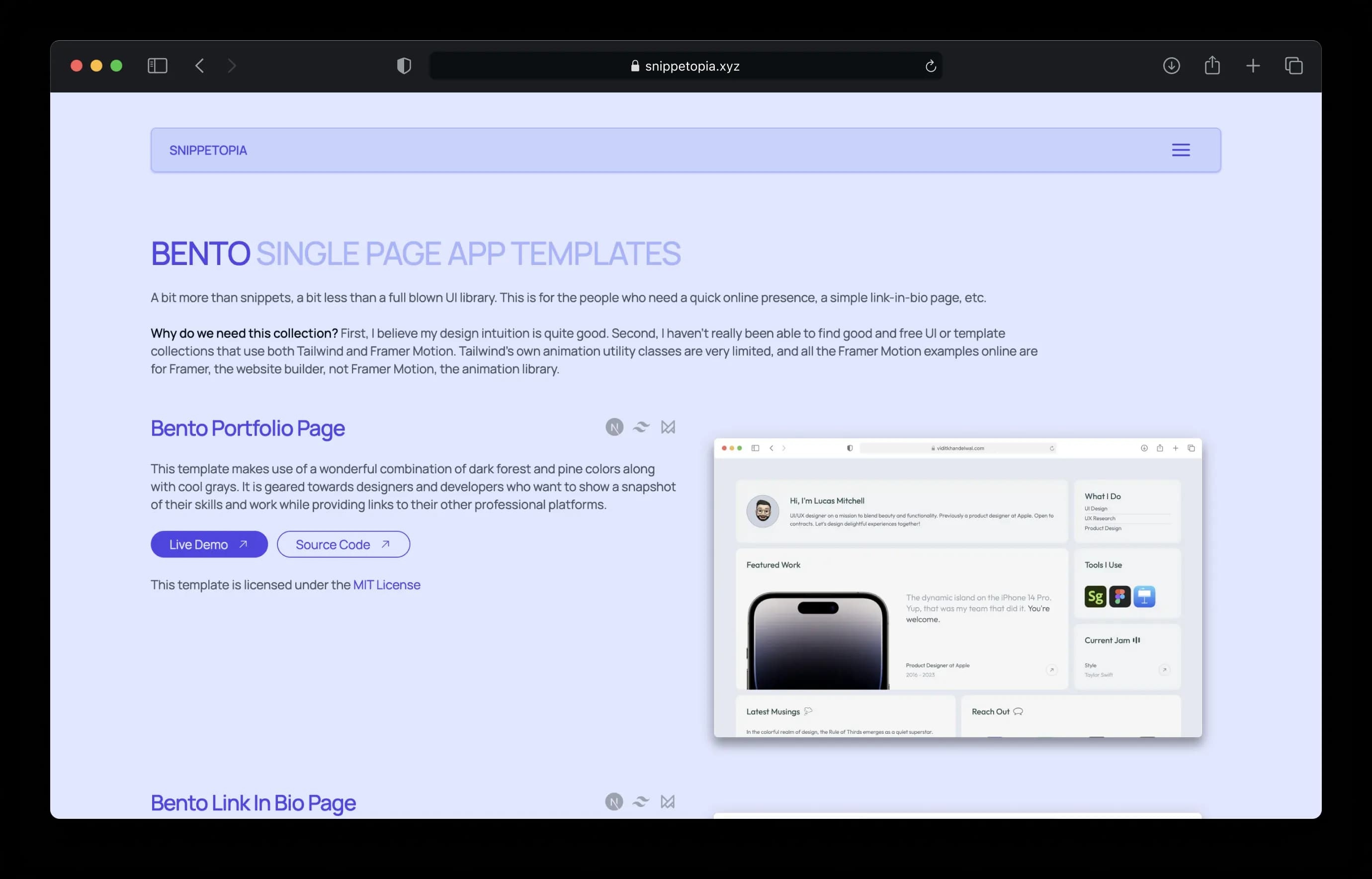Click the Tailwind icon beside Bento Link In Bio Page

pyautogui.click(x=640, y=801)
